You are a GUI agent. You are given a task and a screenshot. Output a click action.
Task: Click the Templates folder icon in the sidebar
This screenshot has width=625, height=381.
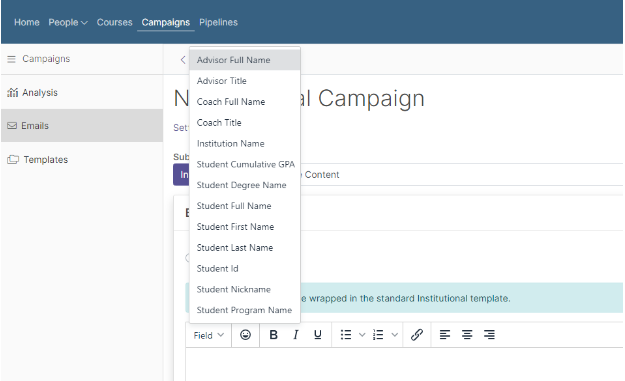(x=13, y=159)
